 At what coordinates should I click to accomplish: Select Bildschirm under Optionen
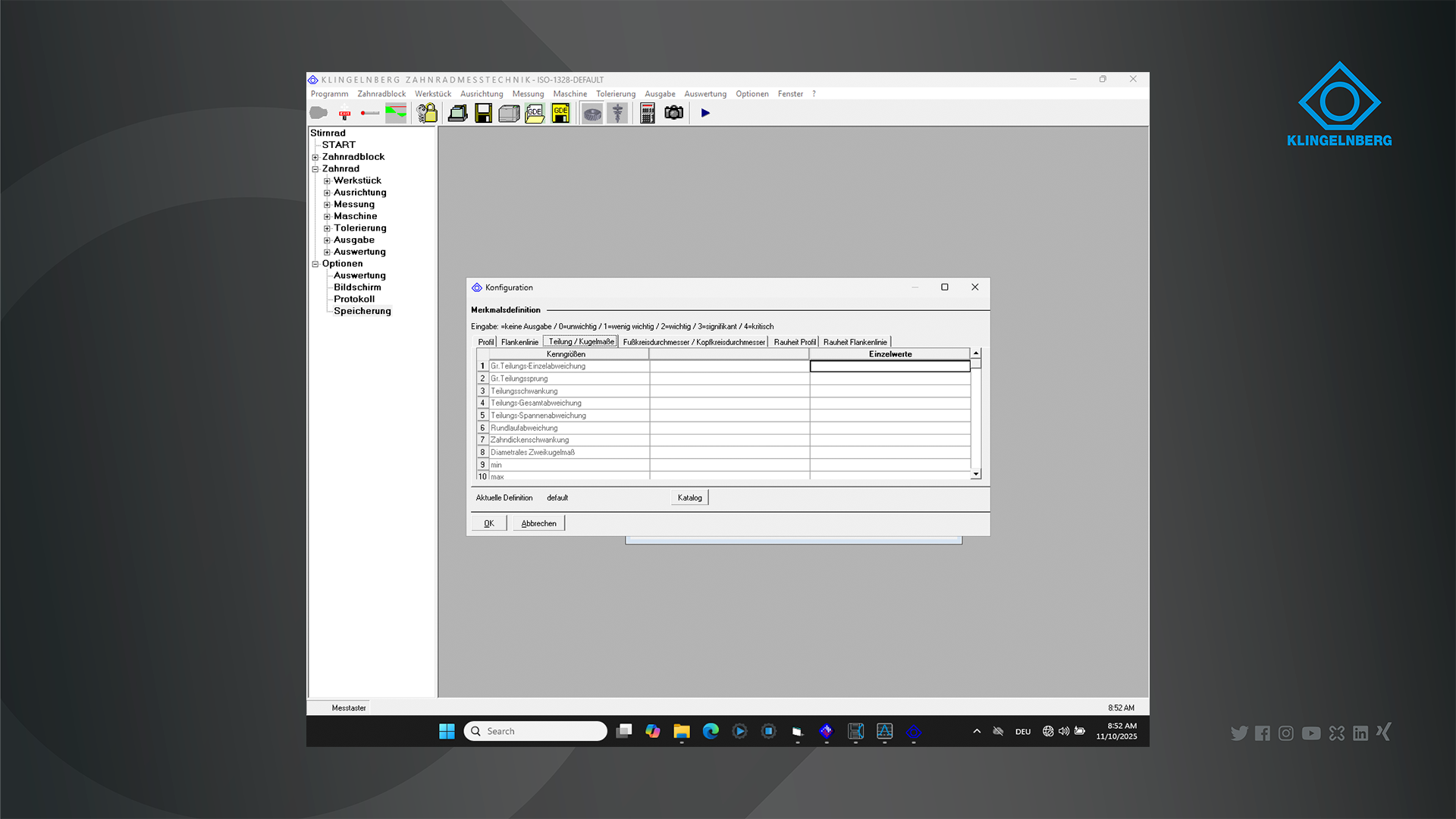357,287
